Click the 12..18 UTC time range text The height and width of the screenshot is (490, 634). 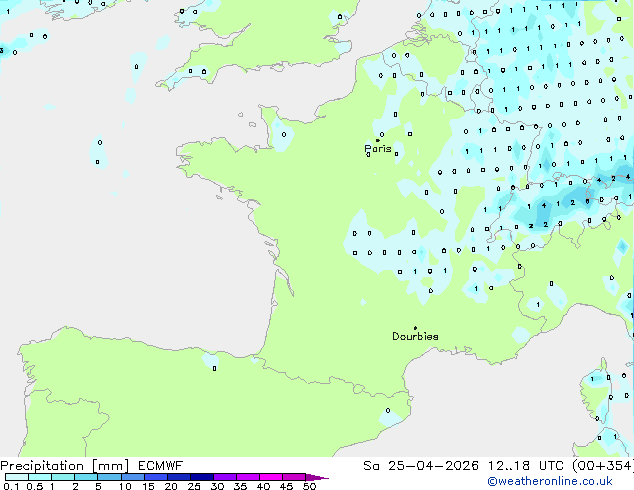tap(526, 466)
